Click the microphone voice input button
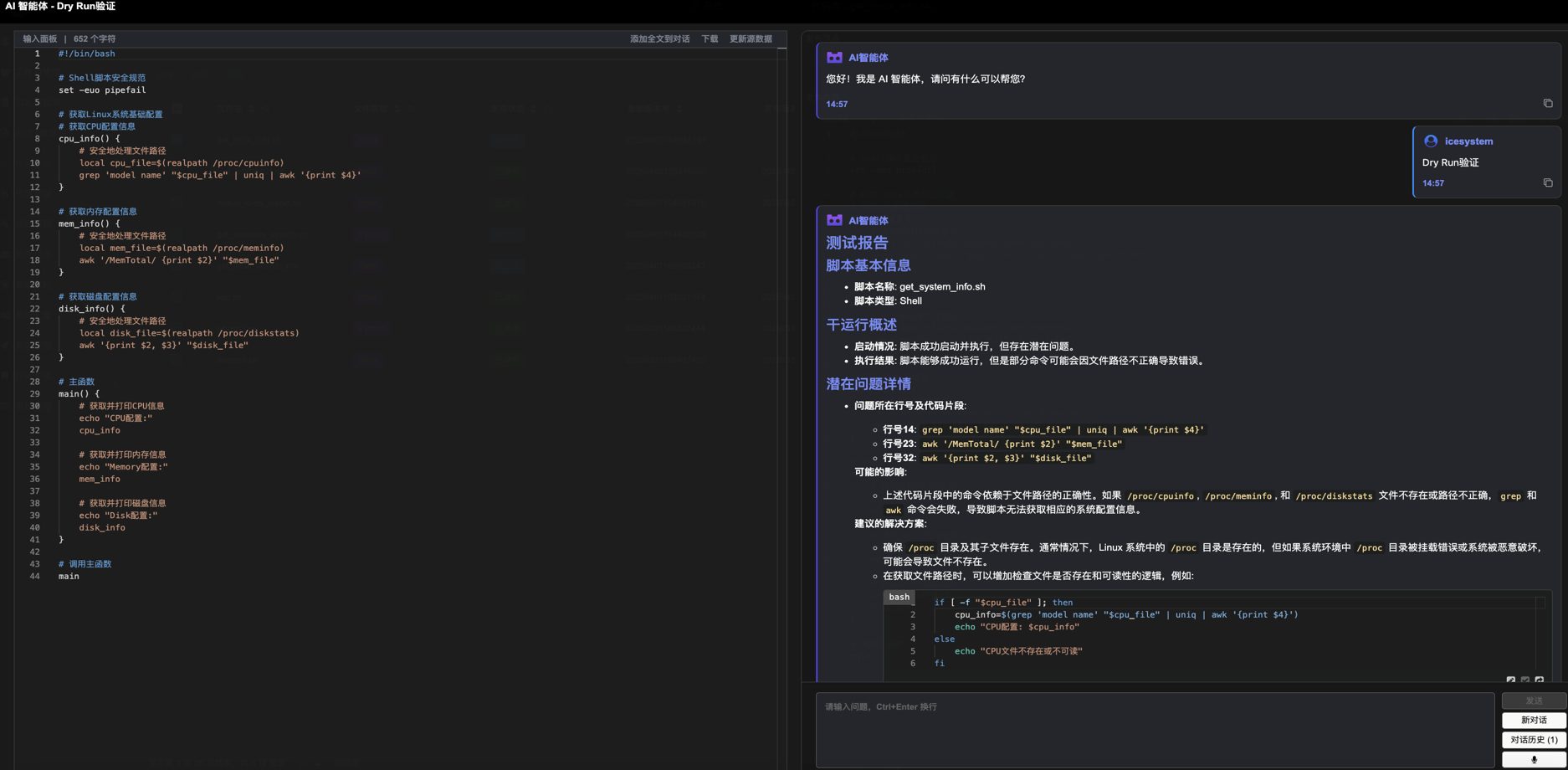The height and width of the screenshot is (770, 1568). point(1534,760)
